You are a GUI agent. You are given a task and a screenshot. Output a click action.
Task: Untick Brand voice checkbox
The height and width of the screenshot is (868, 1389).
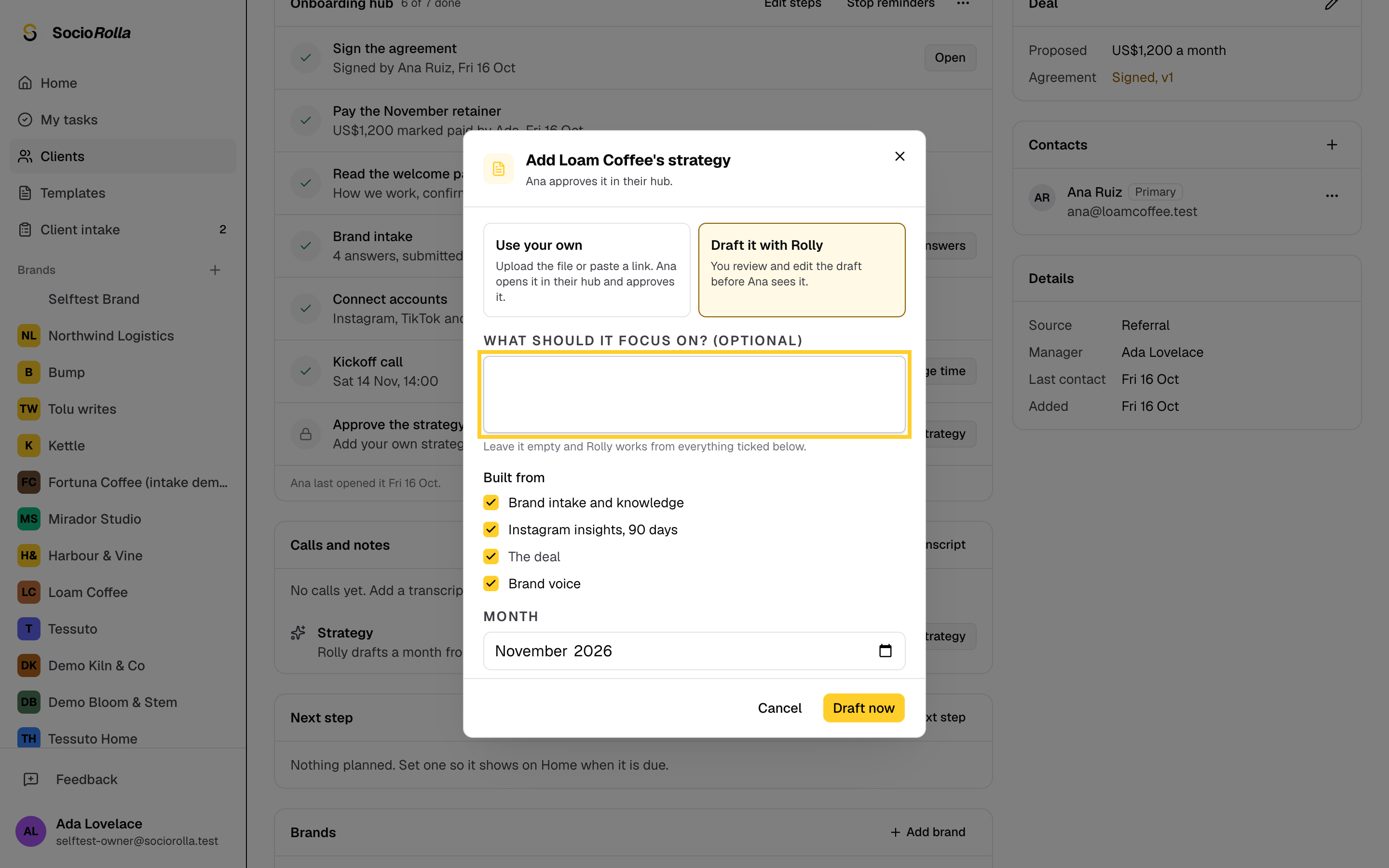click(491, 583)
